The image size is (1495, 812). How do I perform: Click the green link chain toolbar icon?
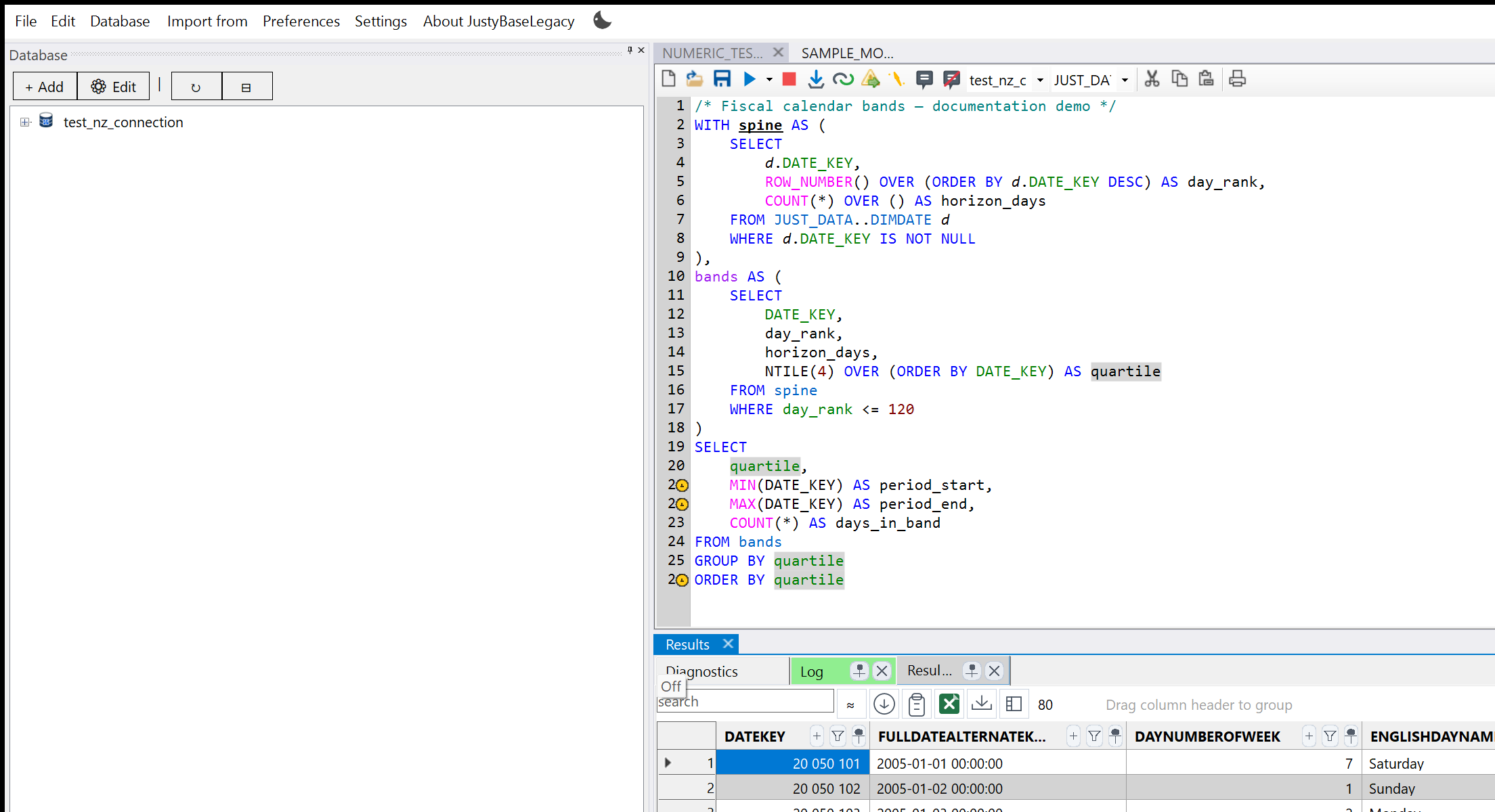click(x=843, y=79)
